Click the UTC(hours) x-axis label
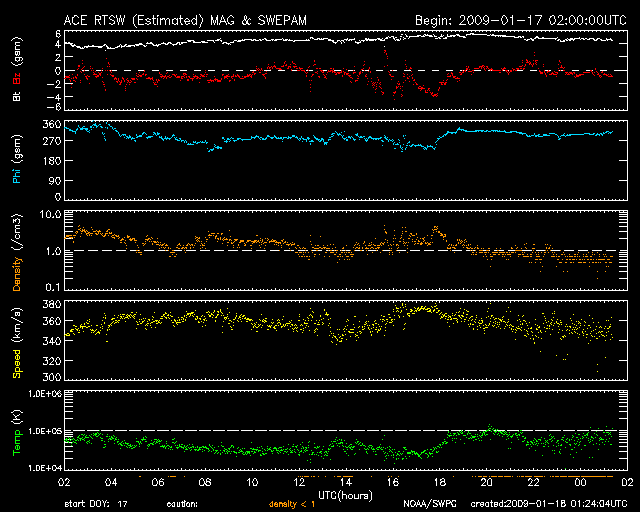640x512 pixels. point(345,496)
